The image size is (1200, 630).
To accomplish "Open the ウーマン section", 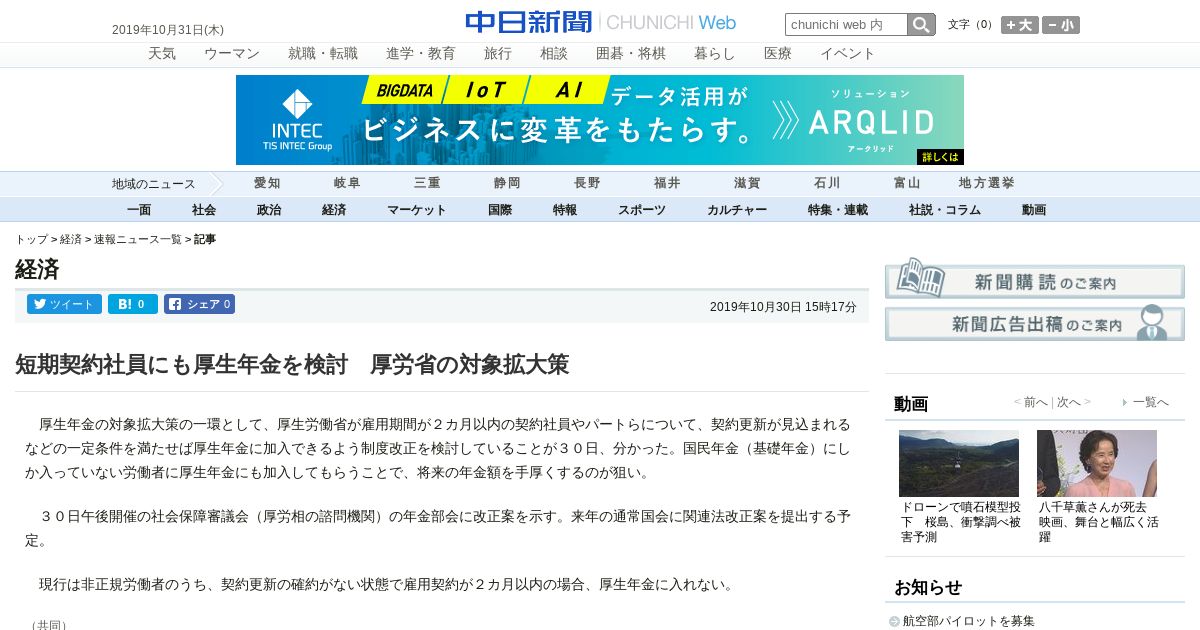I will (x=232, y=54).
